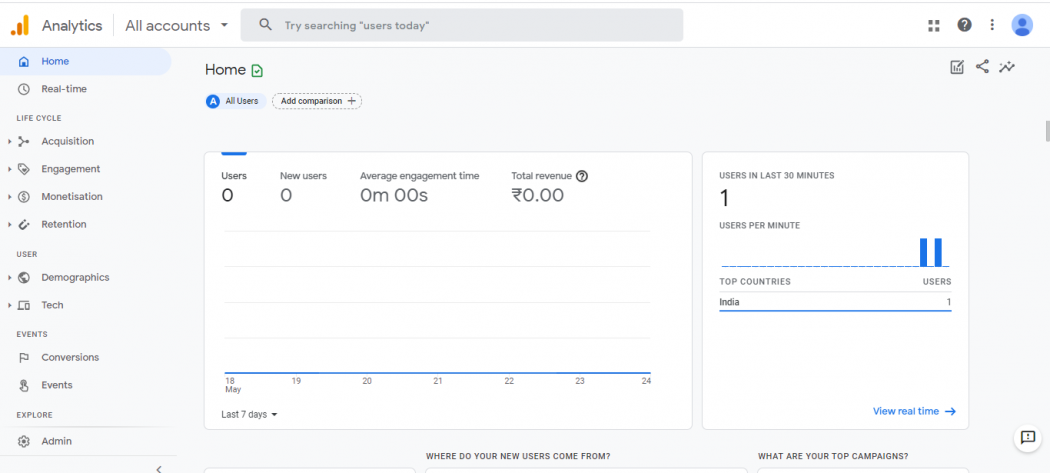Screen dimensions: 1050x473
Task: Click the magnifier search icon
Action: click(266, 25)
